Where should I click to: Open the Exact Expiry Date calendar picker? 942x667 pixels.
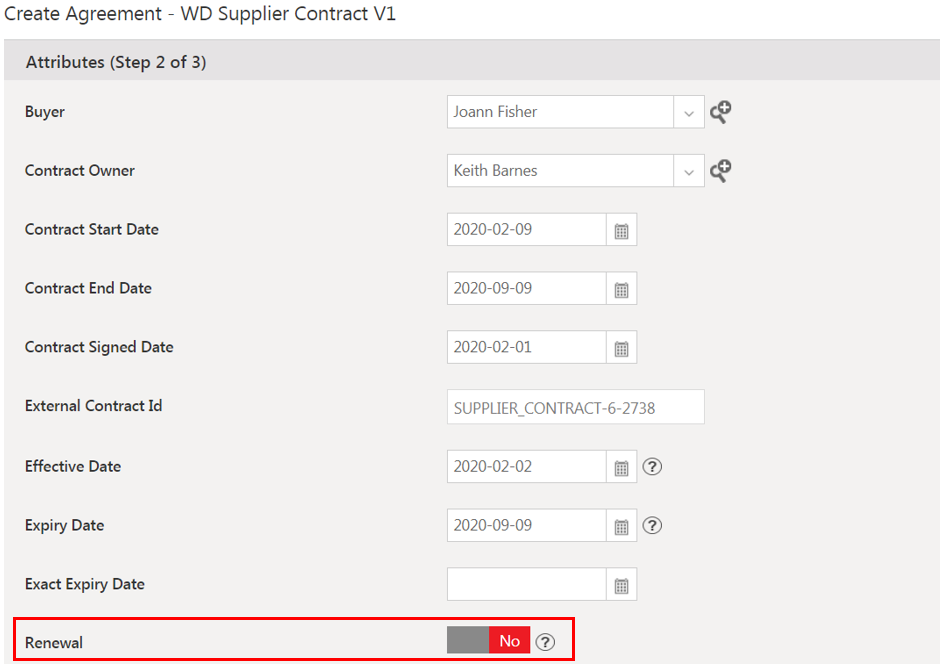[621, 585]
